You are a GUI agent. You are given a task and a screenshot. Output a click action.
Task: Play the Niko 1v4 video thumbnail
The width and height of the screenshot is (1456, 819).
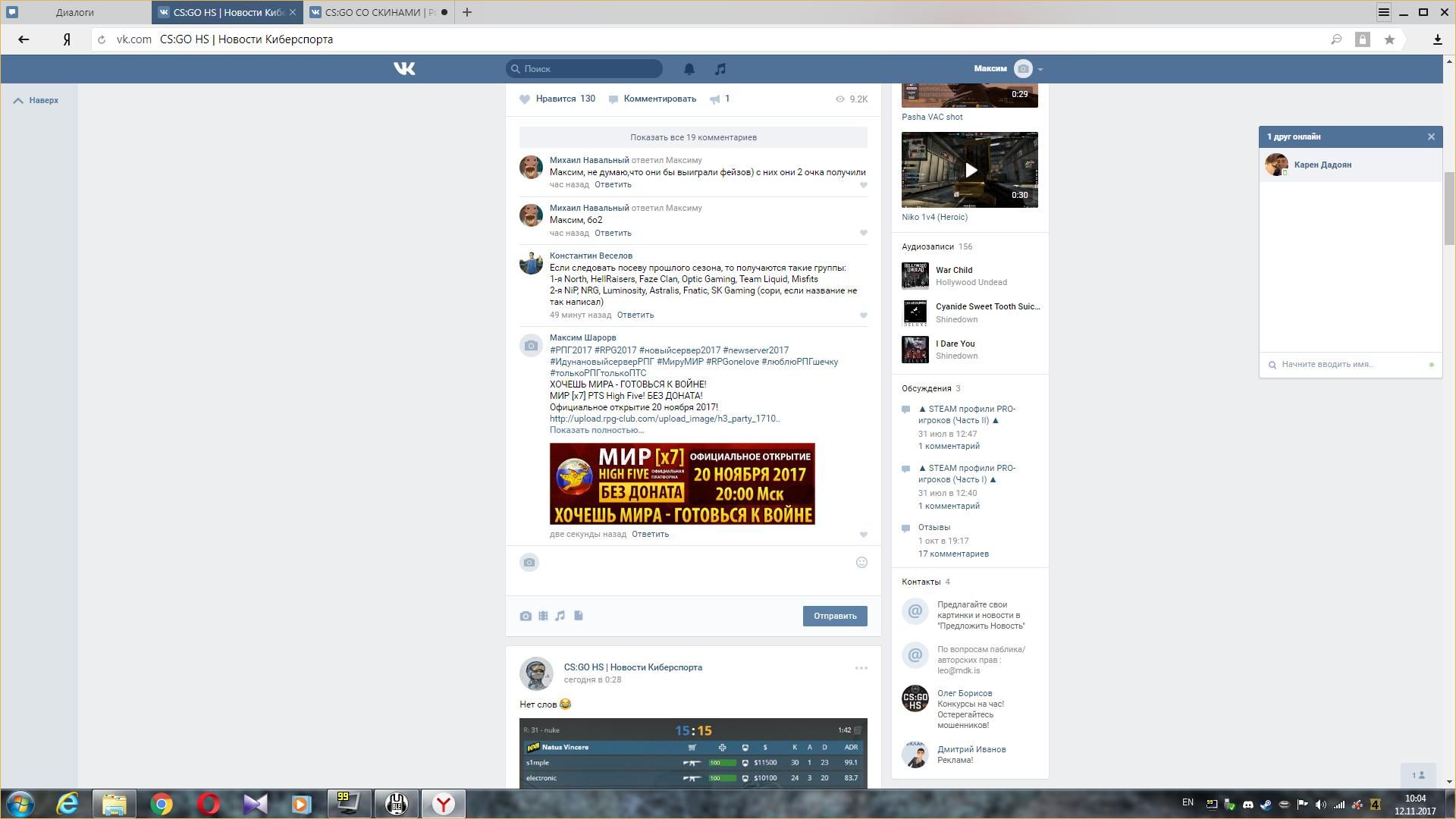pyautogui.click(x=970, y=170)
